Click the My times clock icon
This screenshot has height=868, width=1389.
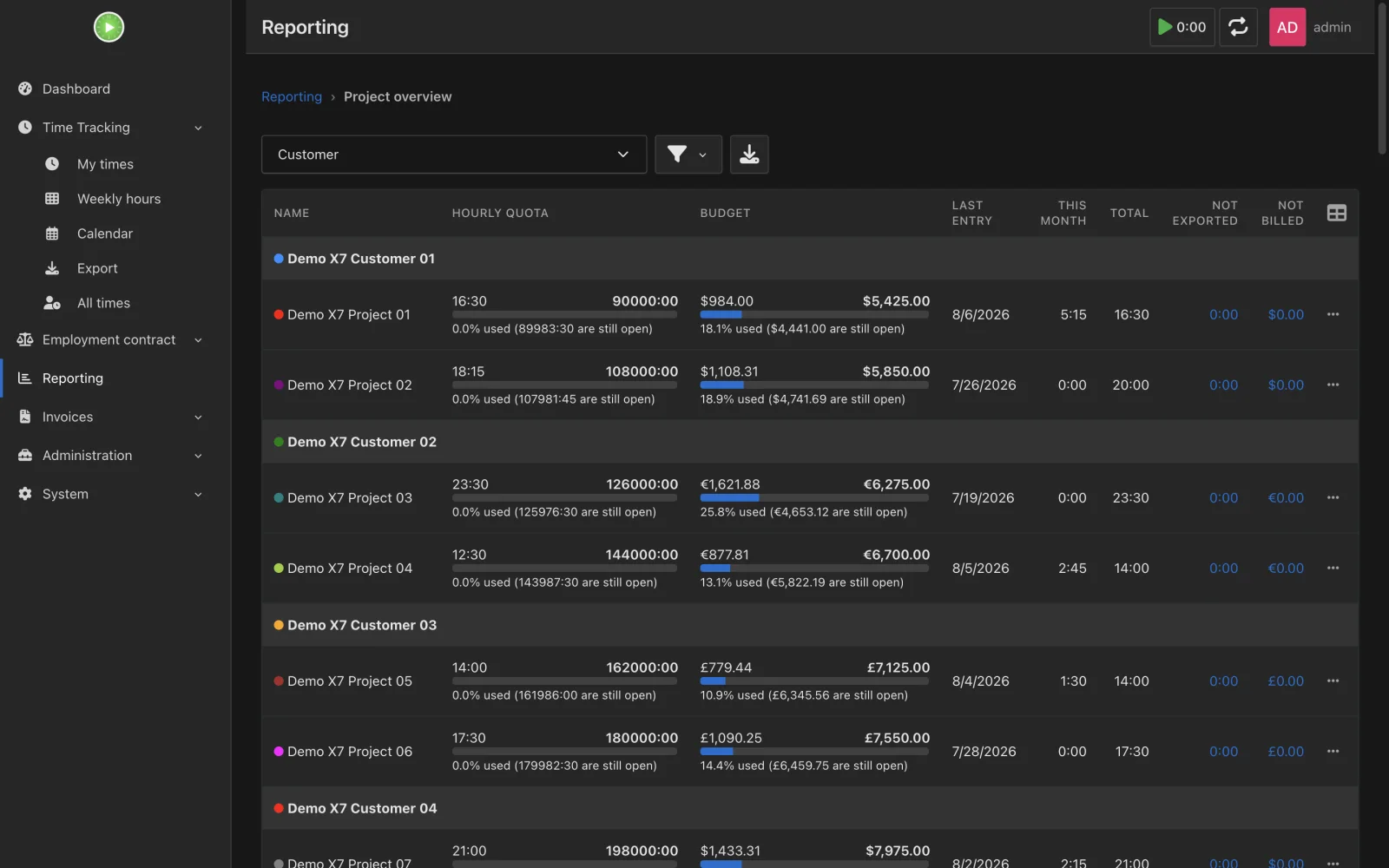52,164
